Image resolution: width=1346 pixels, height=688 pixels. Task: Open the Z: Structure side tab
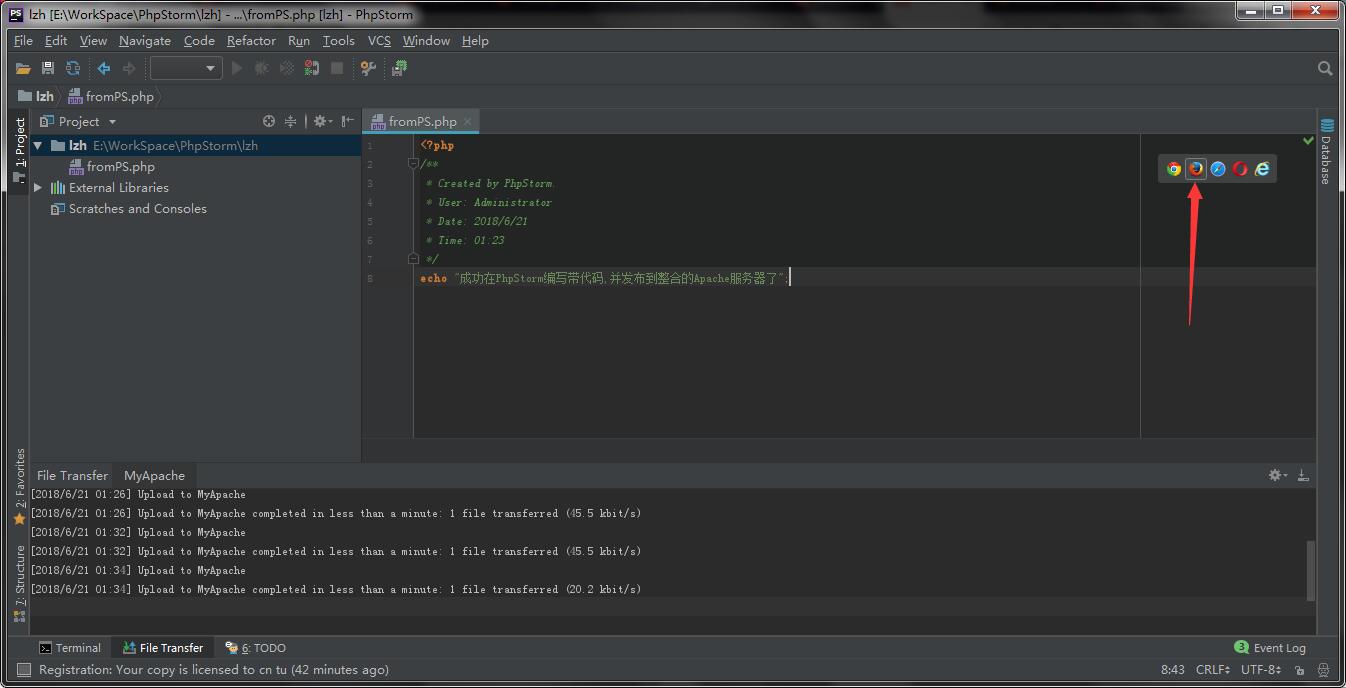(19, 583)
